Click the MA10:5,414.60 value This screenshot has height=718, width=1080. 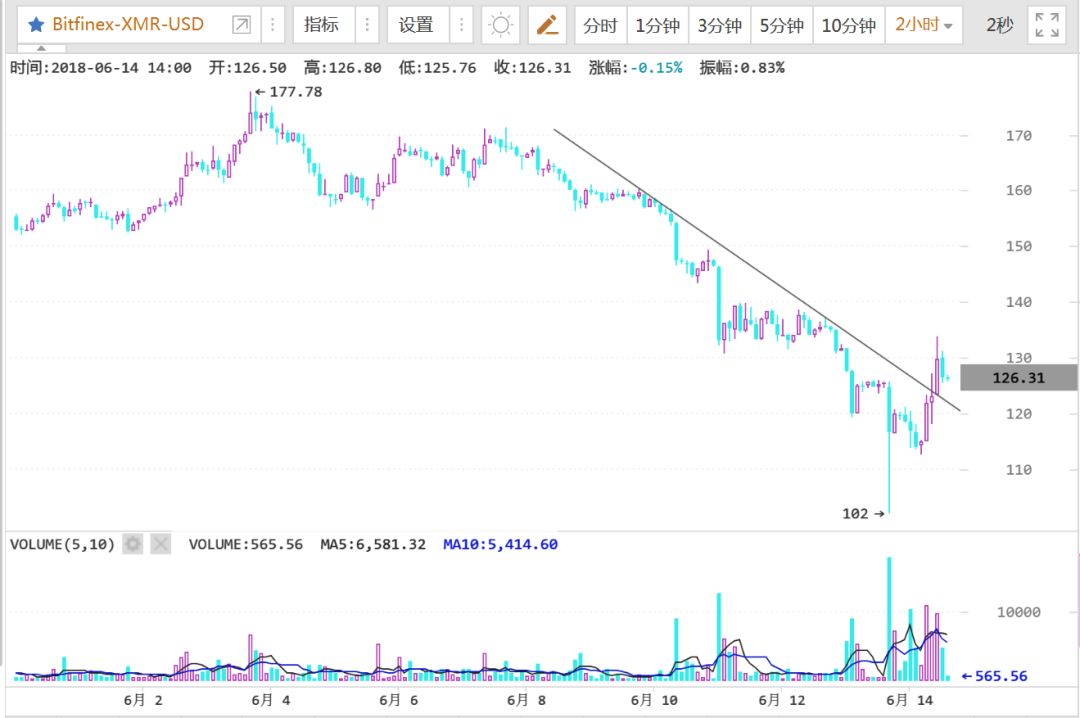tap(500, 544)
